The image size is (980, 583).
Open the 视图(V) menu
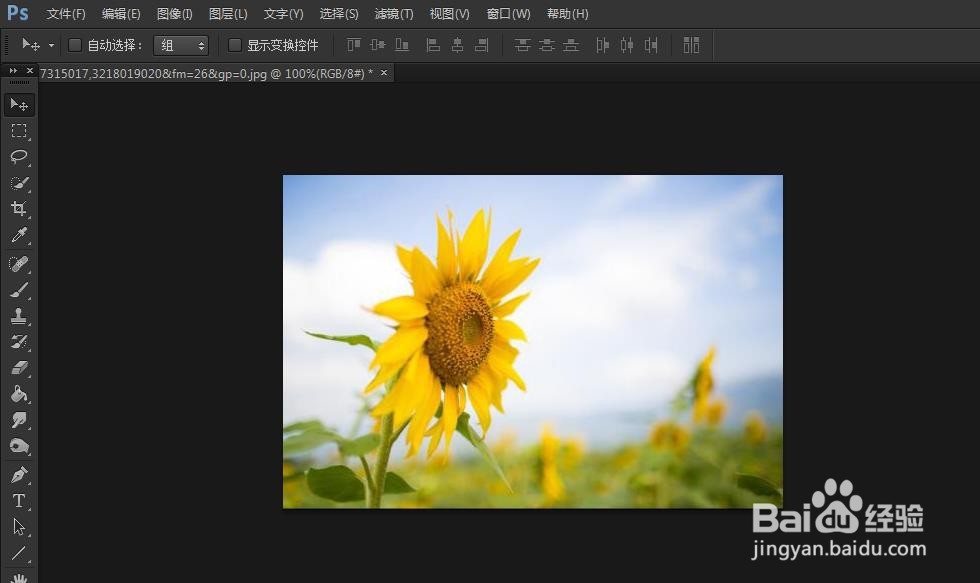click(x=449, y=14)
